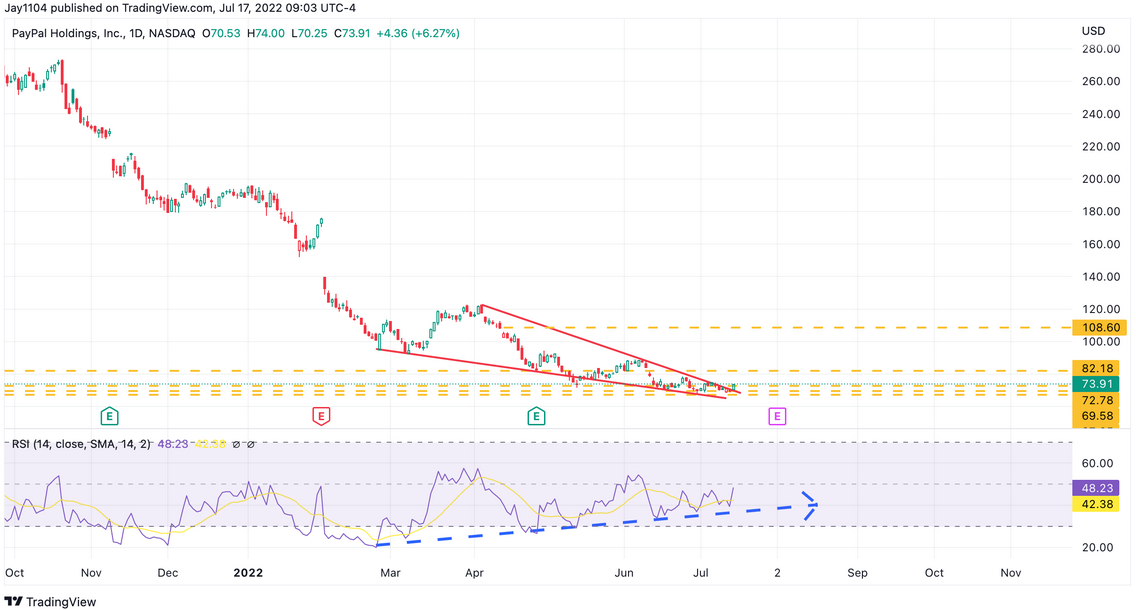Click the Jul label on time axis
Viewport: 1136px width, 610px height.
coord(701,572)
